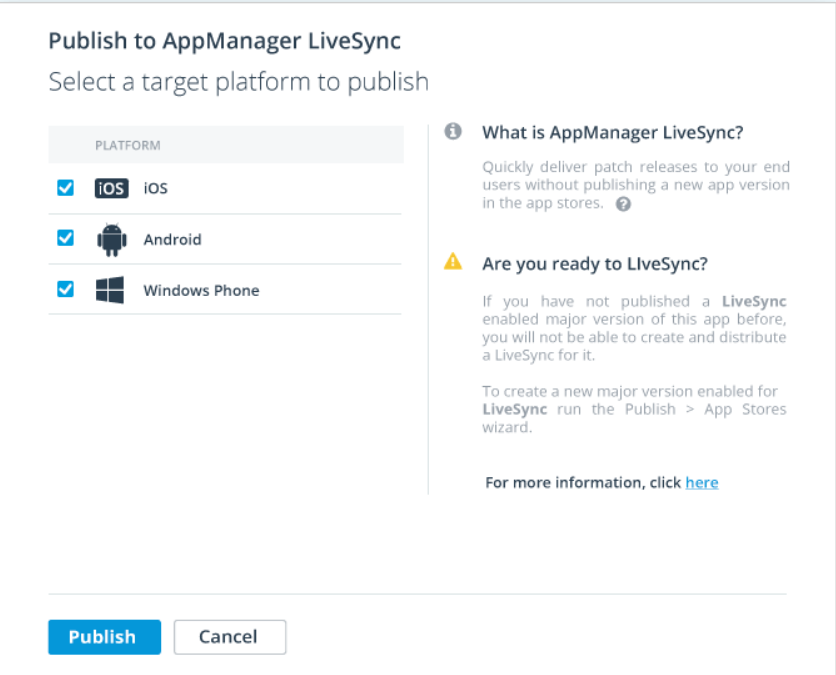Click the 'Select a target platform to publish' subtitle
Image resolution: width=836 pixels, height=675 pixels.
[239, 82]
